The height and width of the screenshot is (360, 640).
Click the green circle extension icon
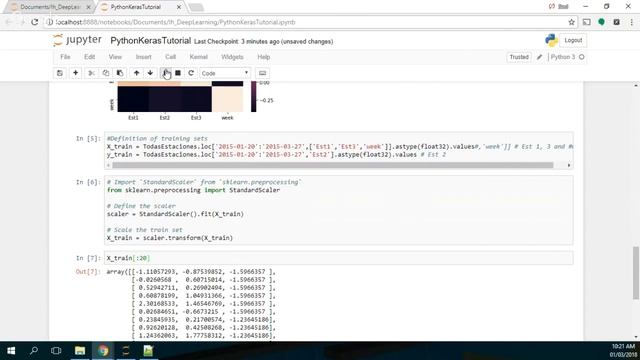601,22
